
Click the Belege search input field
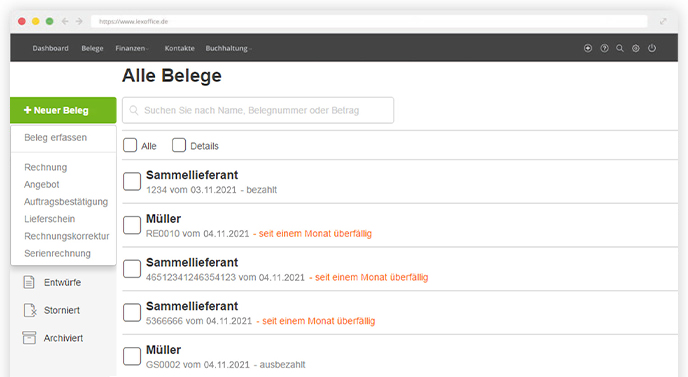tap(258, 110)
